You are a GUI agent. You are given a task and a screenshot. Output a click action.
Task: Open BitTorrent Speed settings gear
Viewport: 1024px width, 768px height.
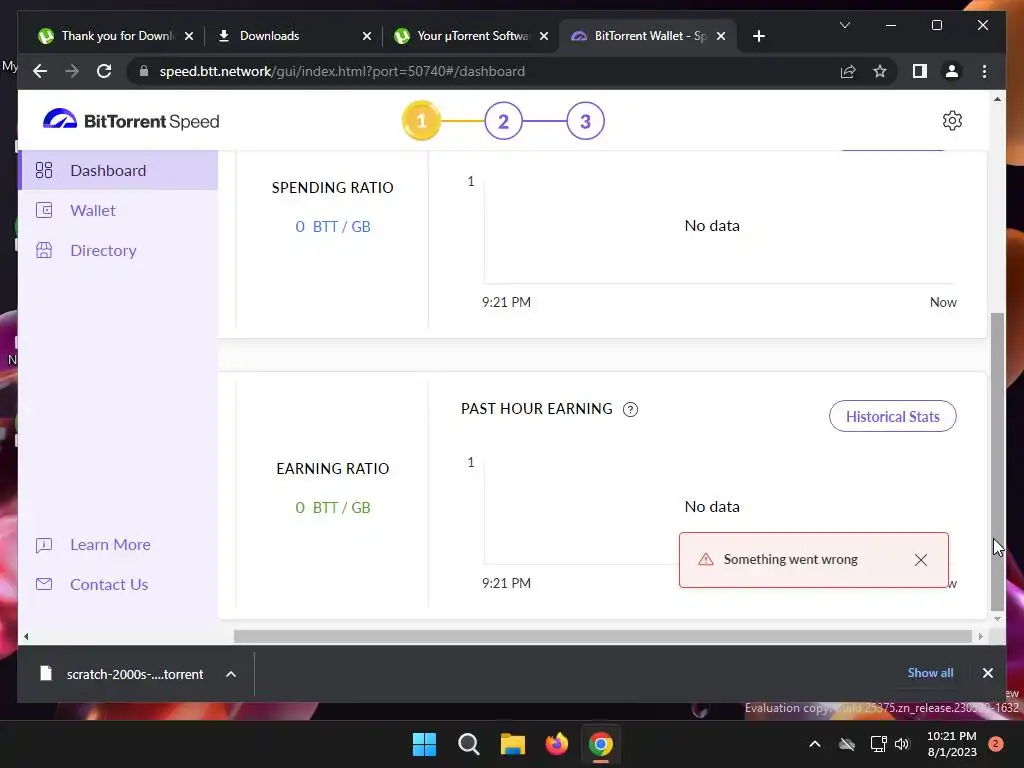pos(952,121)
